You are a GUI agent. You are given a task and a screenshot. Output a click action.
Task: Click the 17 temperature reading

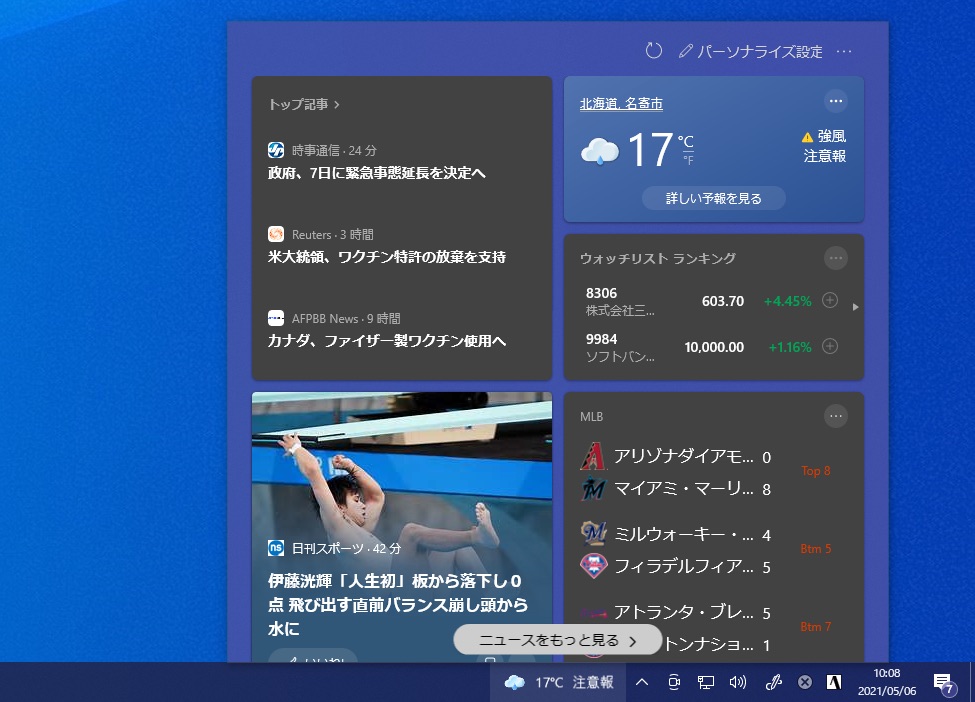650,150
